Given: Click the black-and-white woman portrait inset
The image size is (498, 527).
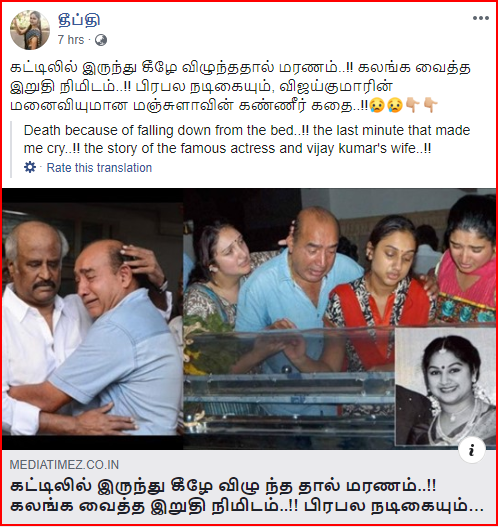Looking at the screenshot, I should [x=446, y=387].
